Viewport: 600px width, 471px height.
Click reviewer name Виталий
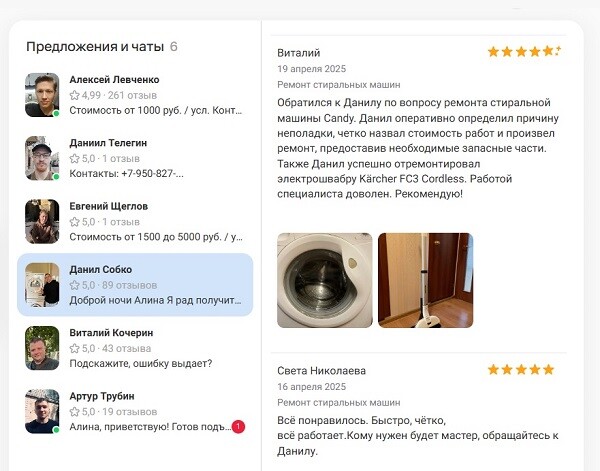click(298, 53)
